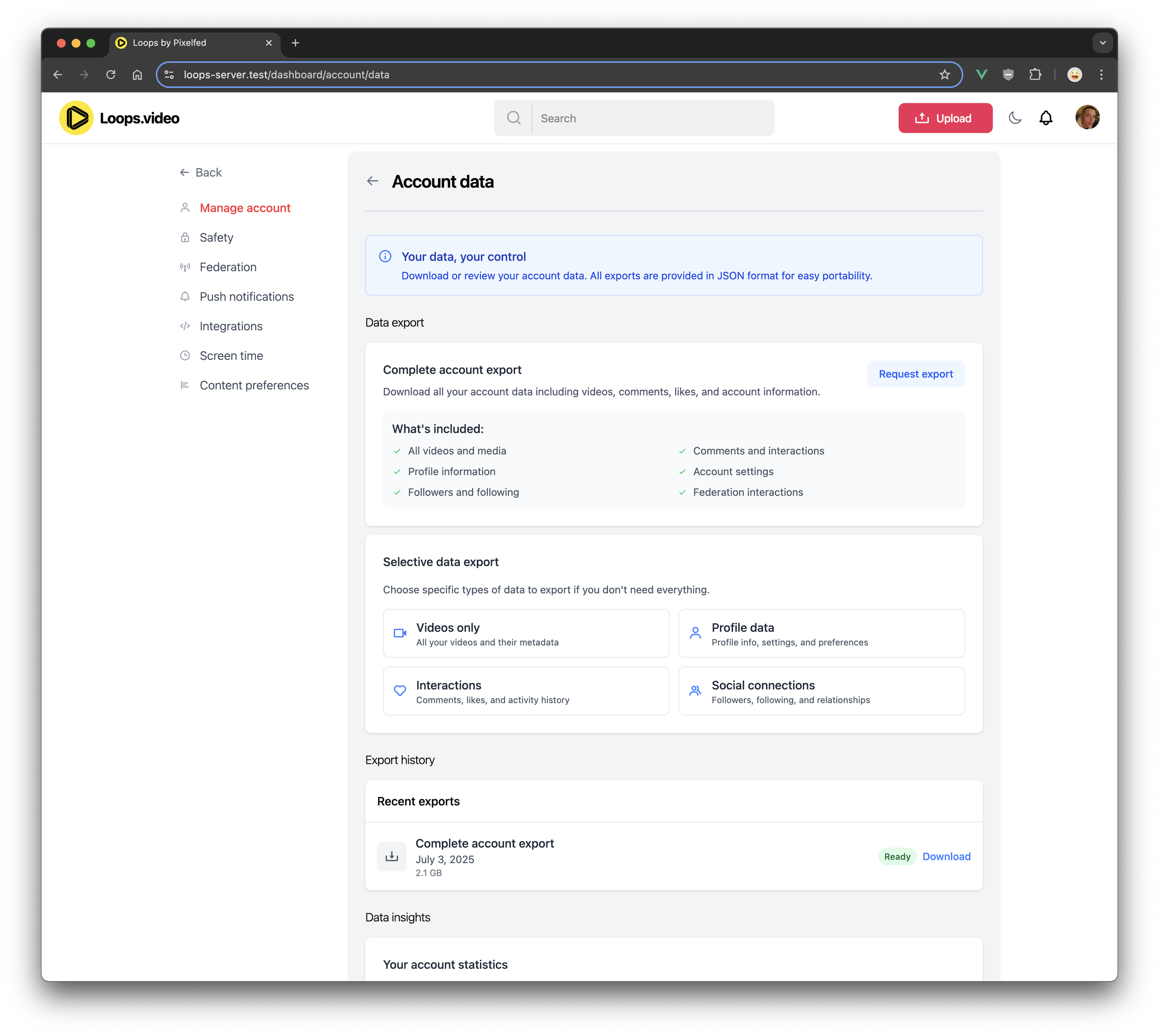Open Screen time settings
The width and height of the screenshot is (1159, 1036).
tap(232, 356)
